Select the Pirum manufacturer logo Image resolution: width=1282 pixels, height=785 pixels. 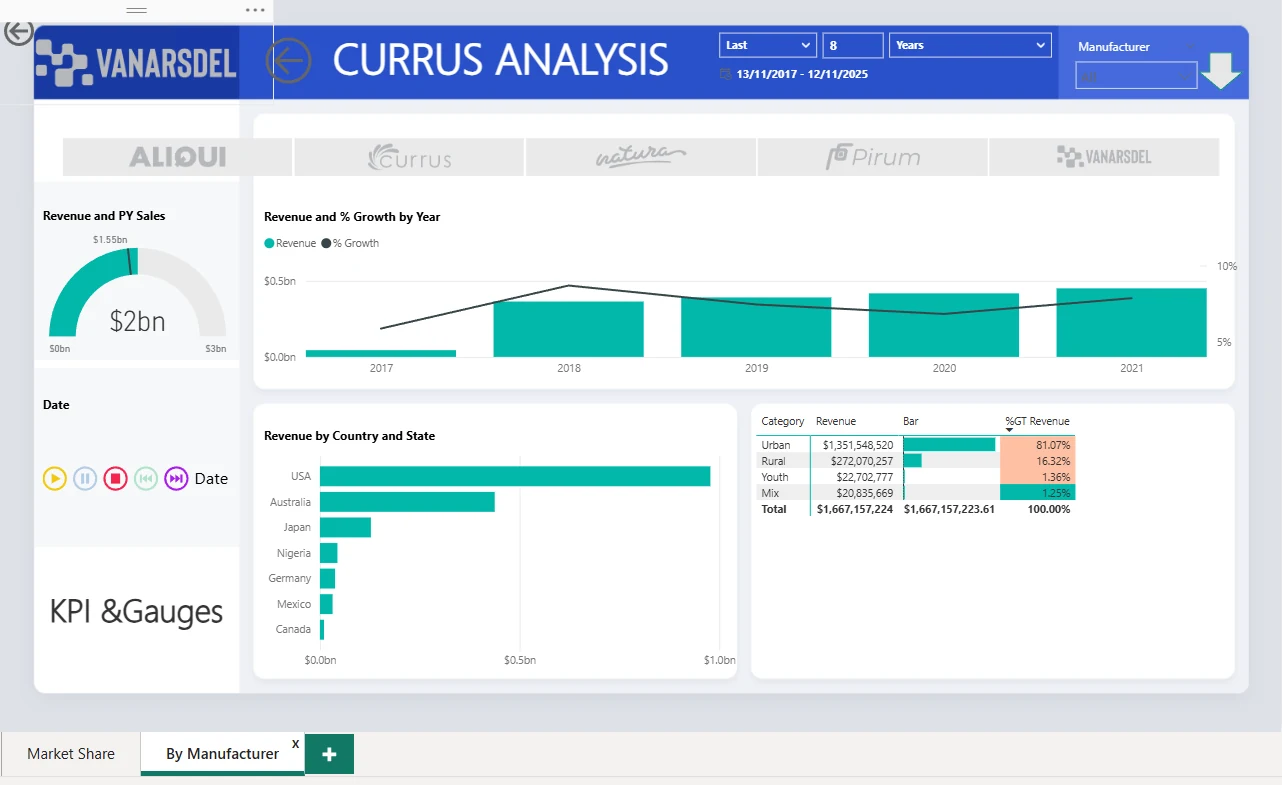872,157
